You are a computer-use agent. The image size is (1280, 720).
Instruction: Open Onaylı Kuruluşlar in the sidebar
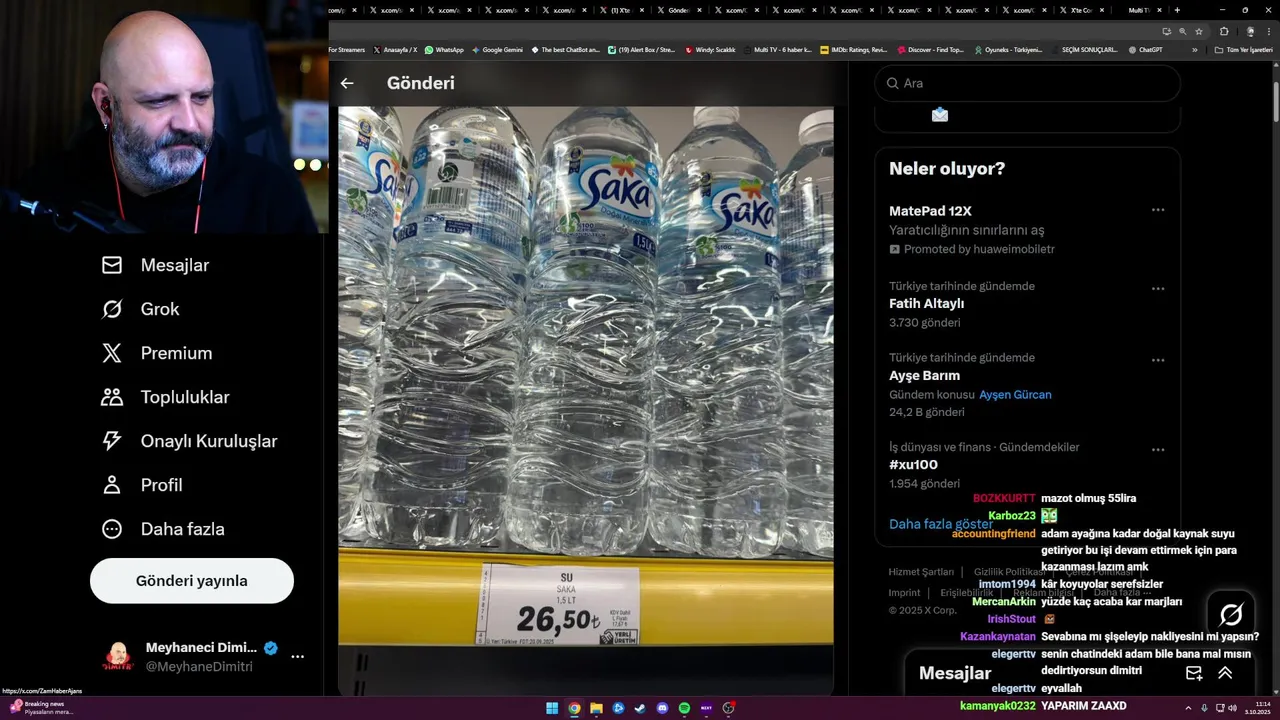(x=189, y=441)
